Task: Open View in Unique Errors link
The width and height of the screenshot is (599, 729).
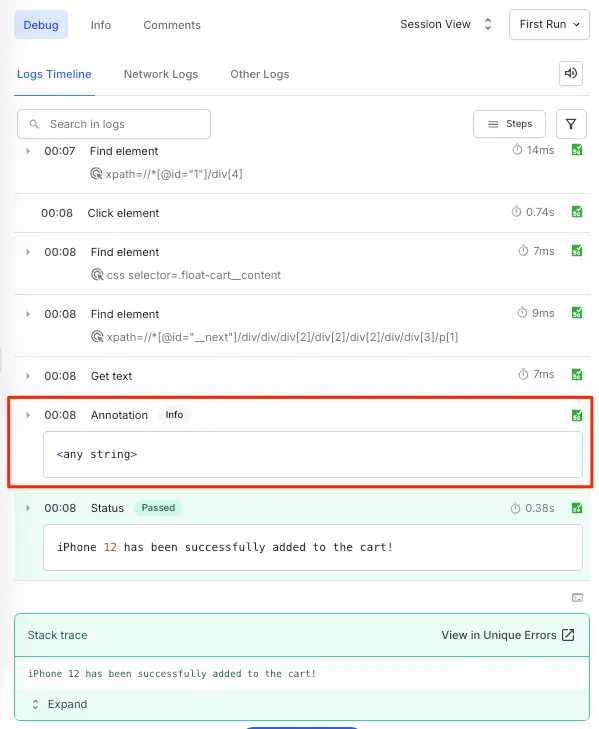Action: click(x=499, y=635)
